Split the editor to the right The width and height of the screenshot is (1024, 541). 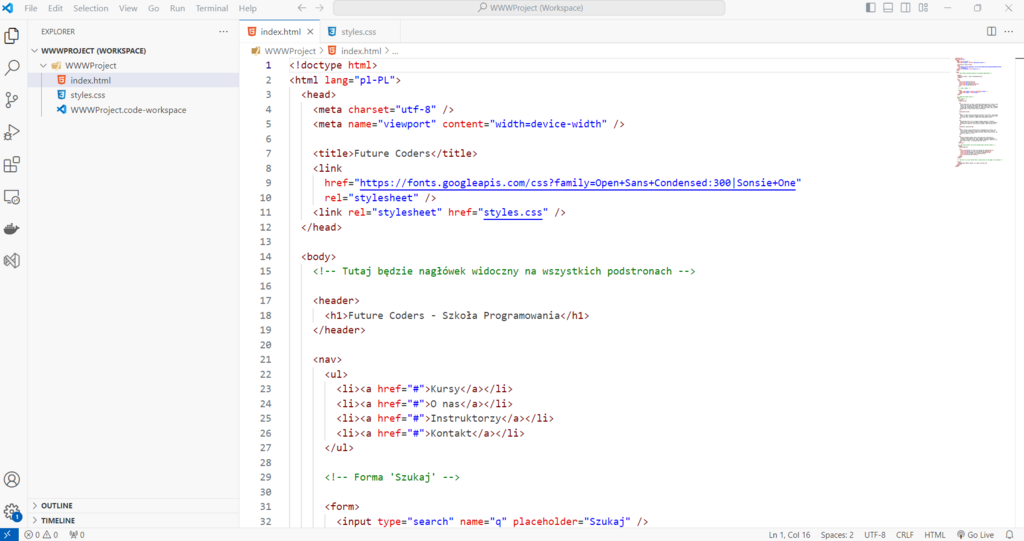[991, 31]
